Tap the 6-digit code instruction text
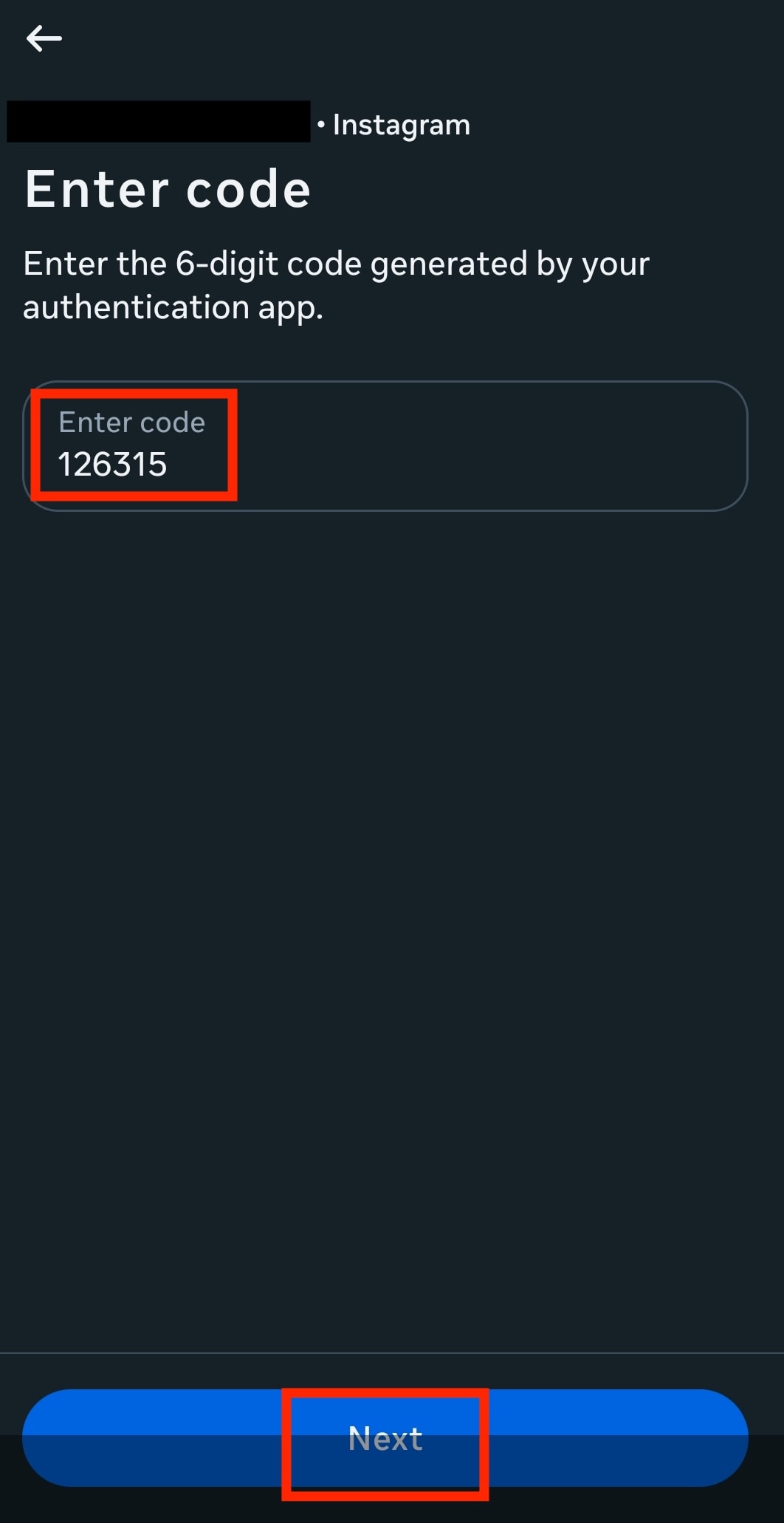This screenshot has width=784, height=1523. [x=336, y=284]
